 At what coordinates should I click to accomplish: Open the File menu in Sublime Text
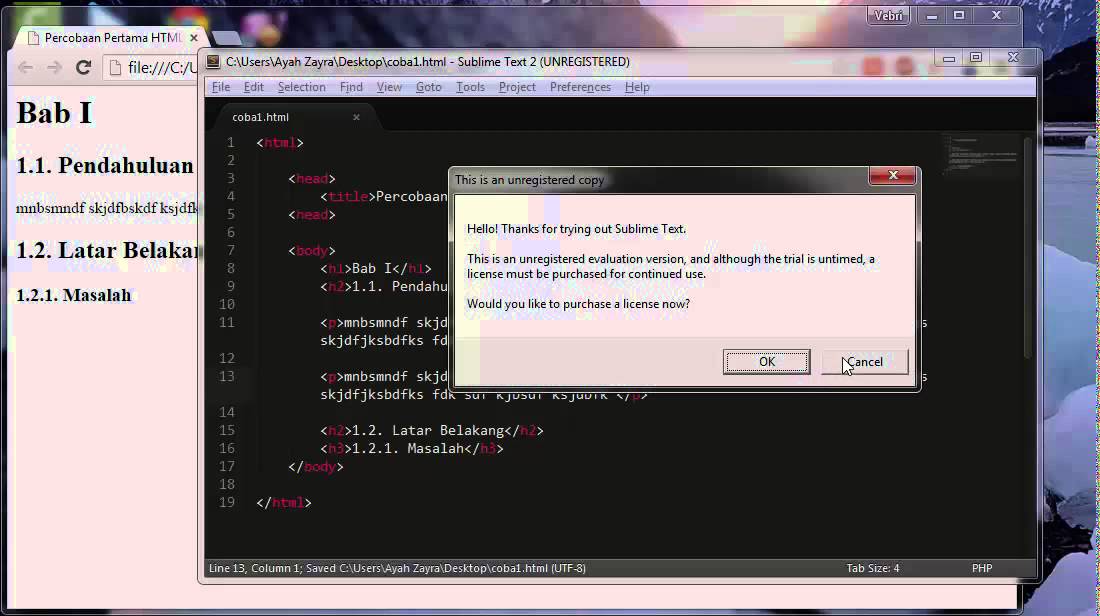tap(221, 87)
